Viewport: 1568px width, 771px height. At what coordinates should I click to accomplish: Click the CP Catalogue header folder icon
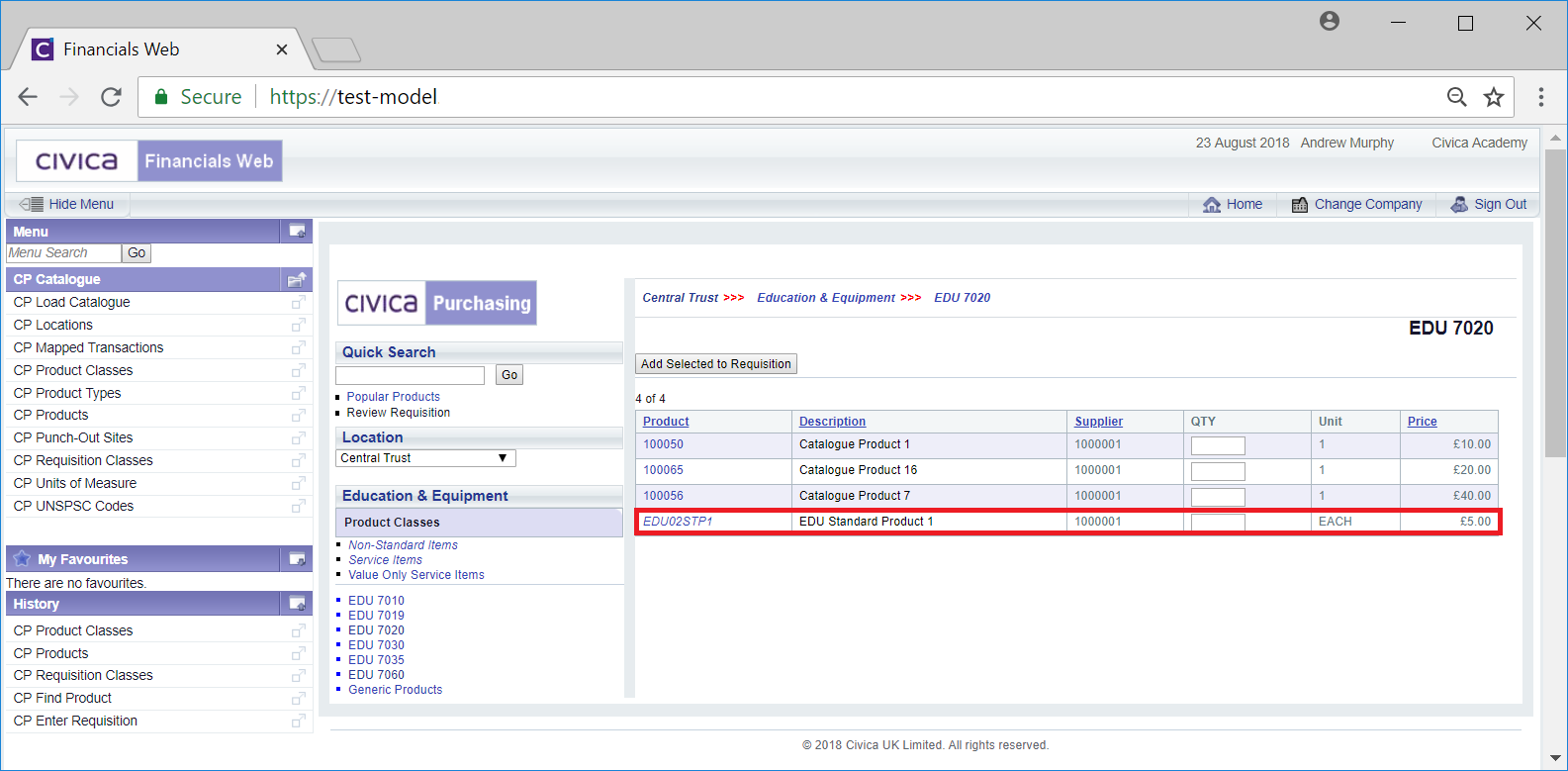pos(297,279)
